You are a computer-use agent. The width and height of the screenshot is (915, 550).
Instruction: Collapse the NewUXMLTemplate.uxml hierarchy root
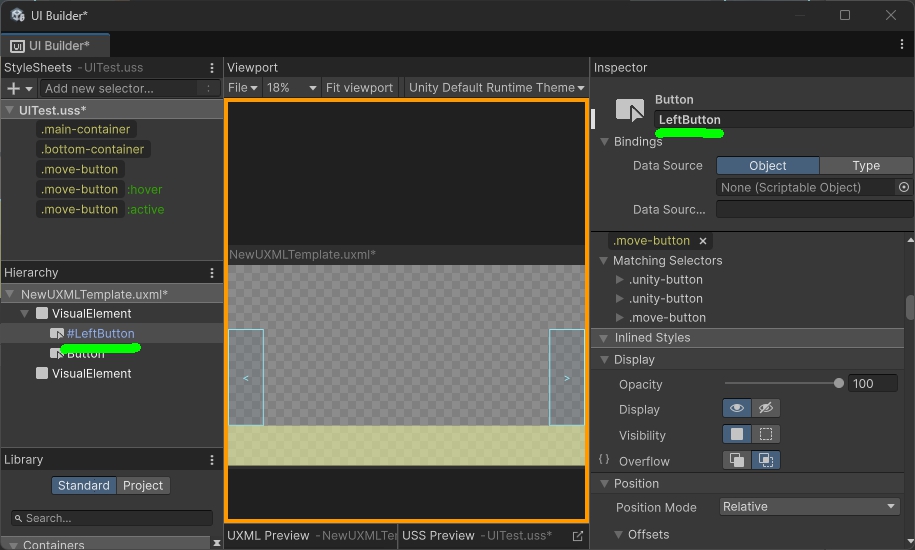pos(9,294)
